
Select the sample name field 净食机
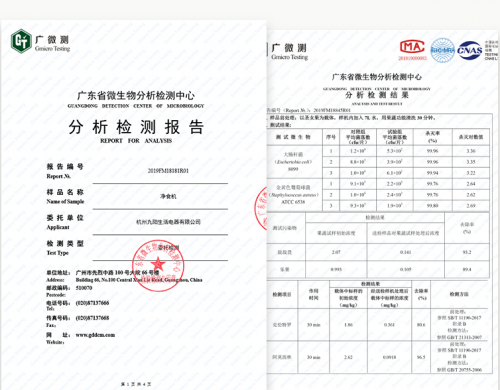pos(168,196)
